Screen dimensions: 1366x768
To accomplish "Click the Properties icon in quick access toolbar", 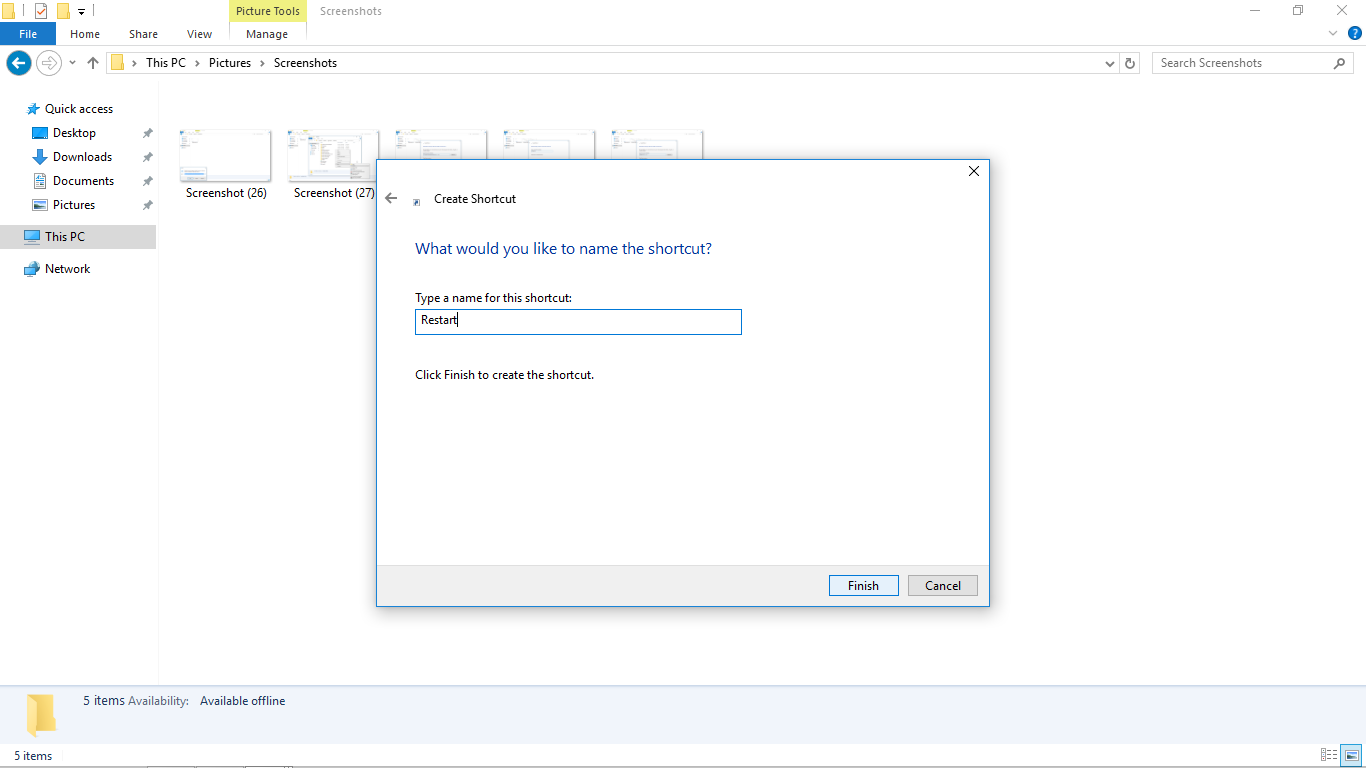I will 41,11.
